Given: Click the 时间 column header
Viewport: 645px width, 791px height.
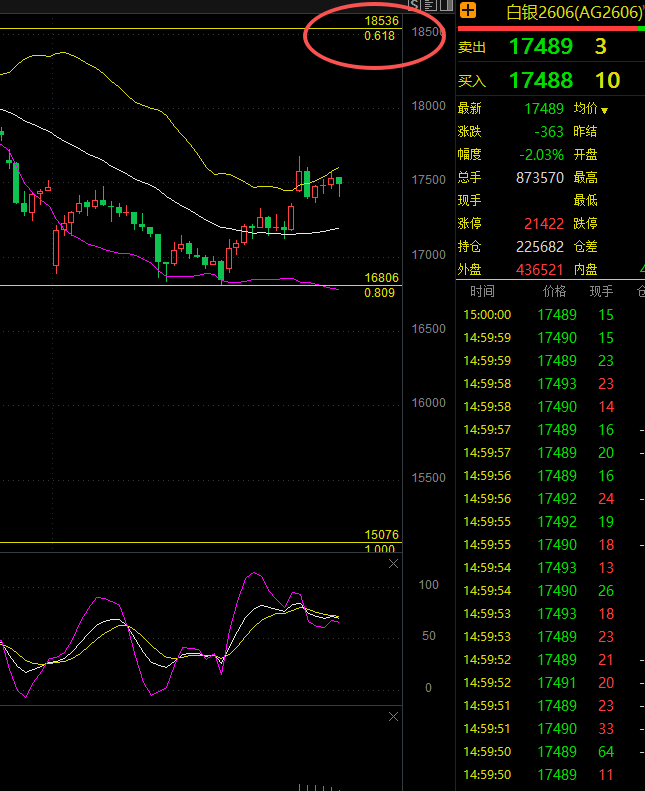Looking at the screenshot, I should tap(482, 291).
